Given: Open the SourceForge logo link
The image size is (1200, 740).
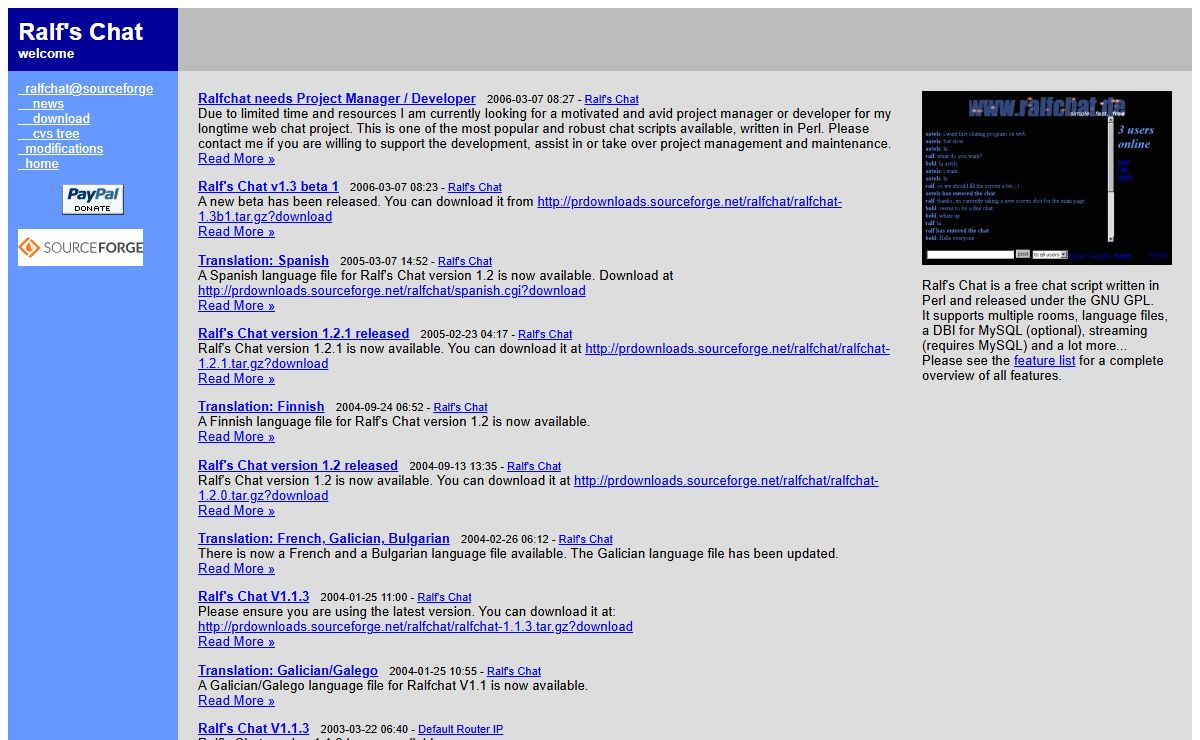Looking at the screenshot, I should pos(80,247).
